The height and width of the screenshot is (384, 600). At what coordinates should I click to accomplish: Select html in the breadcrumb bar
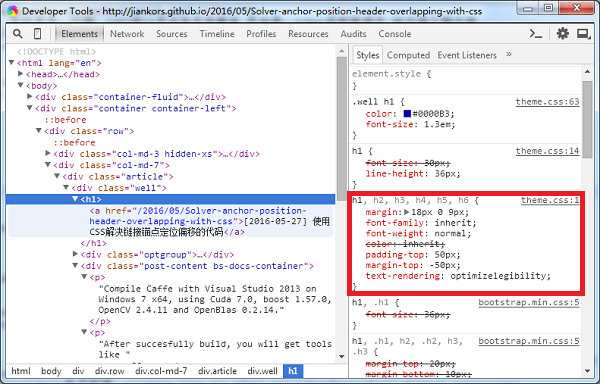pos(21,371)
